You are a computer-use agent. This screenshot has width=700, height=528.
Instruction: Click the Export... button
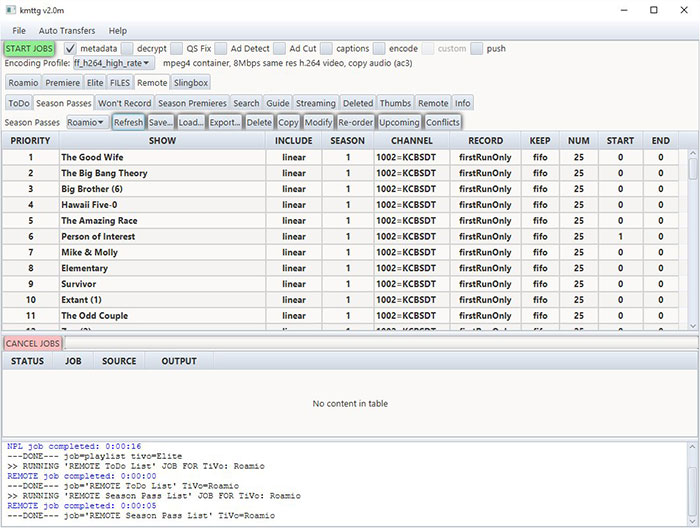pos(225,122)
